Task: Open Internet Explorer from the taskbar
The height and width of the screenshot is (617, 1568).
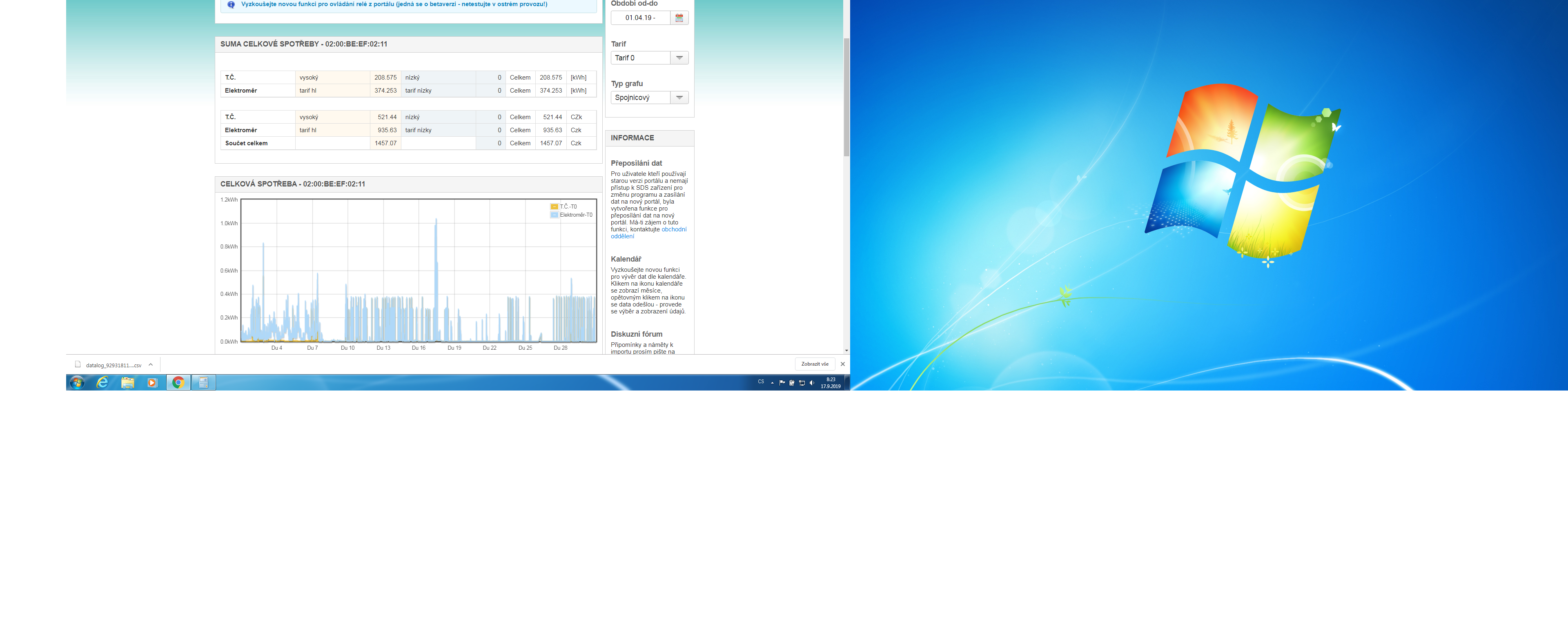Action: click(x=102, y=382)
